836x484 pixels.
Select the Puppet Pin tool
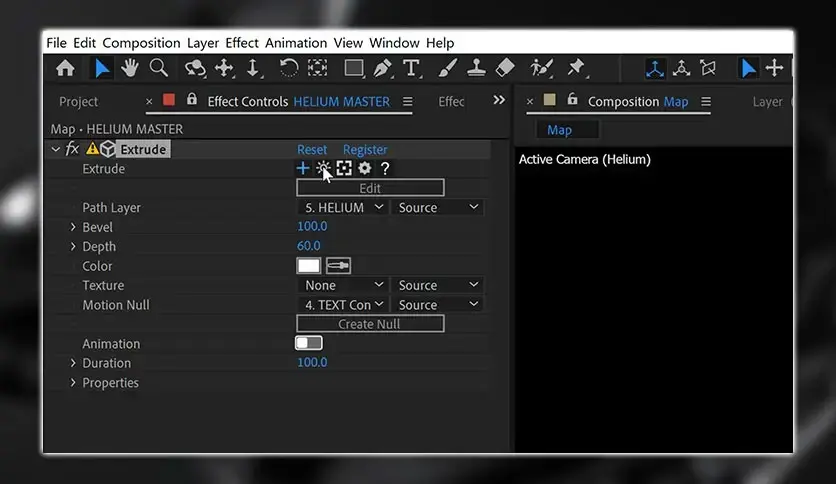[576, 68]
